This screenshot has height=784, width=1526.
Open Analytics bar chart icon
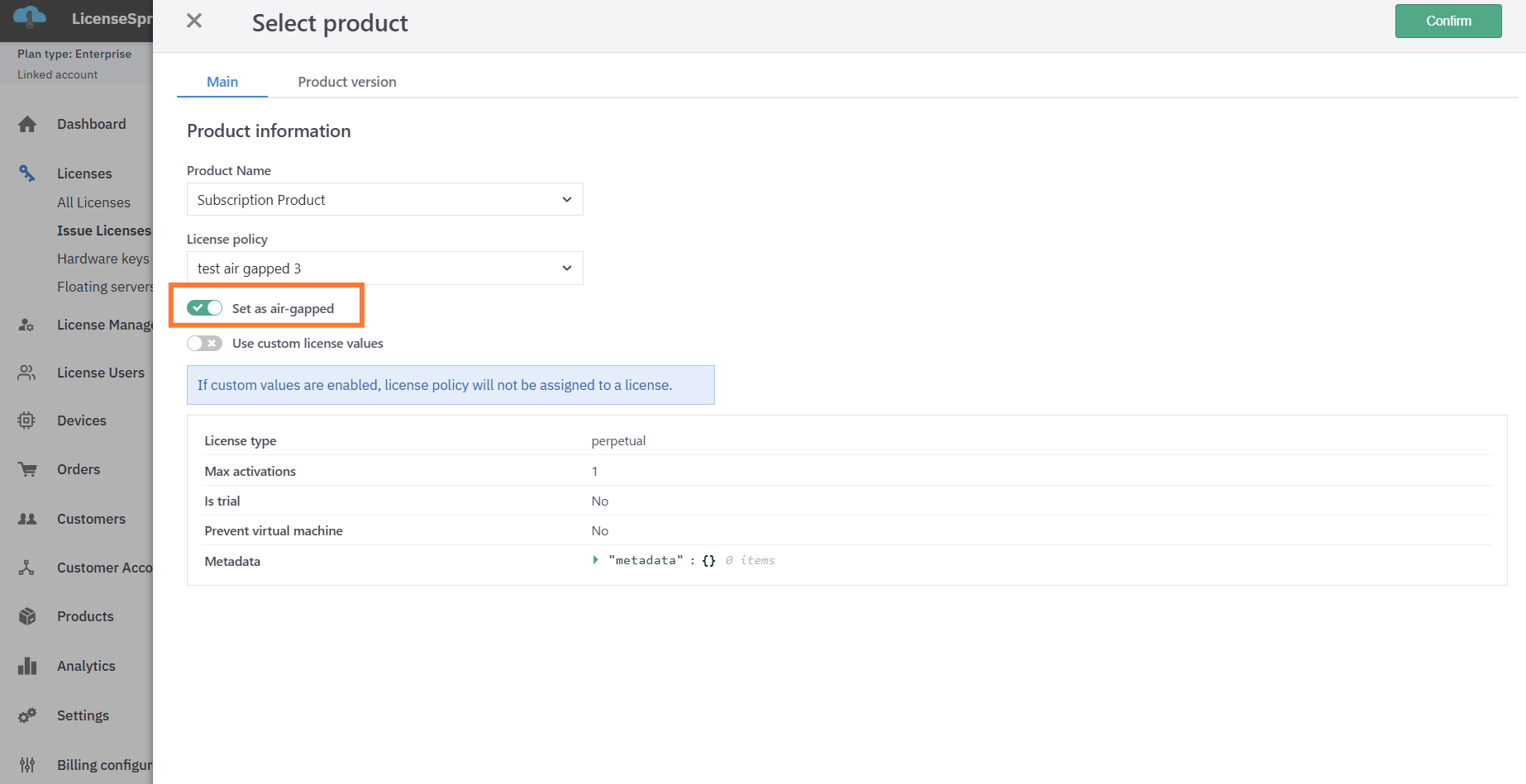[x=27, y=666]
